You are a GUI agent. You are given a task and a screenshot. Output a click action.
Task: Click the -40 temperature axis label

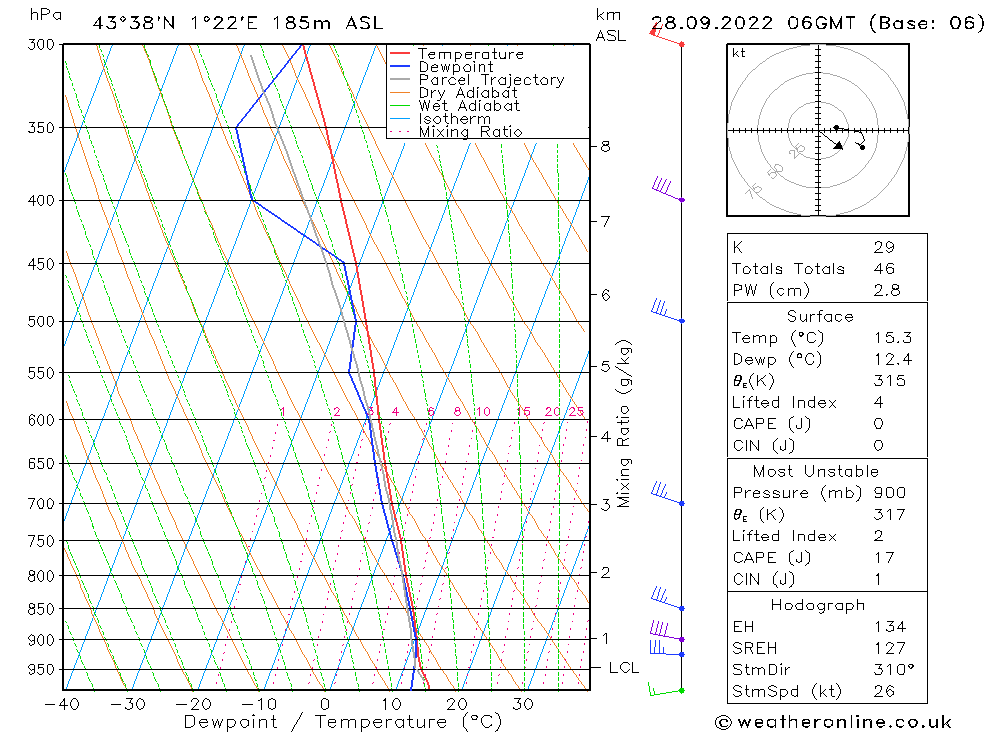pyautogui.click(x=62, y=704)
